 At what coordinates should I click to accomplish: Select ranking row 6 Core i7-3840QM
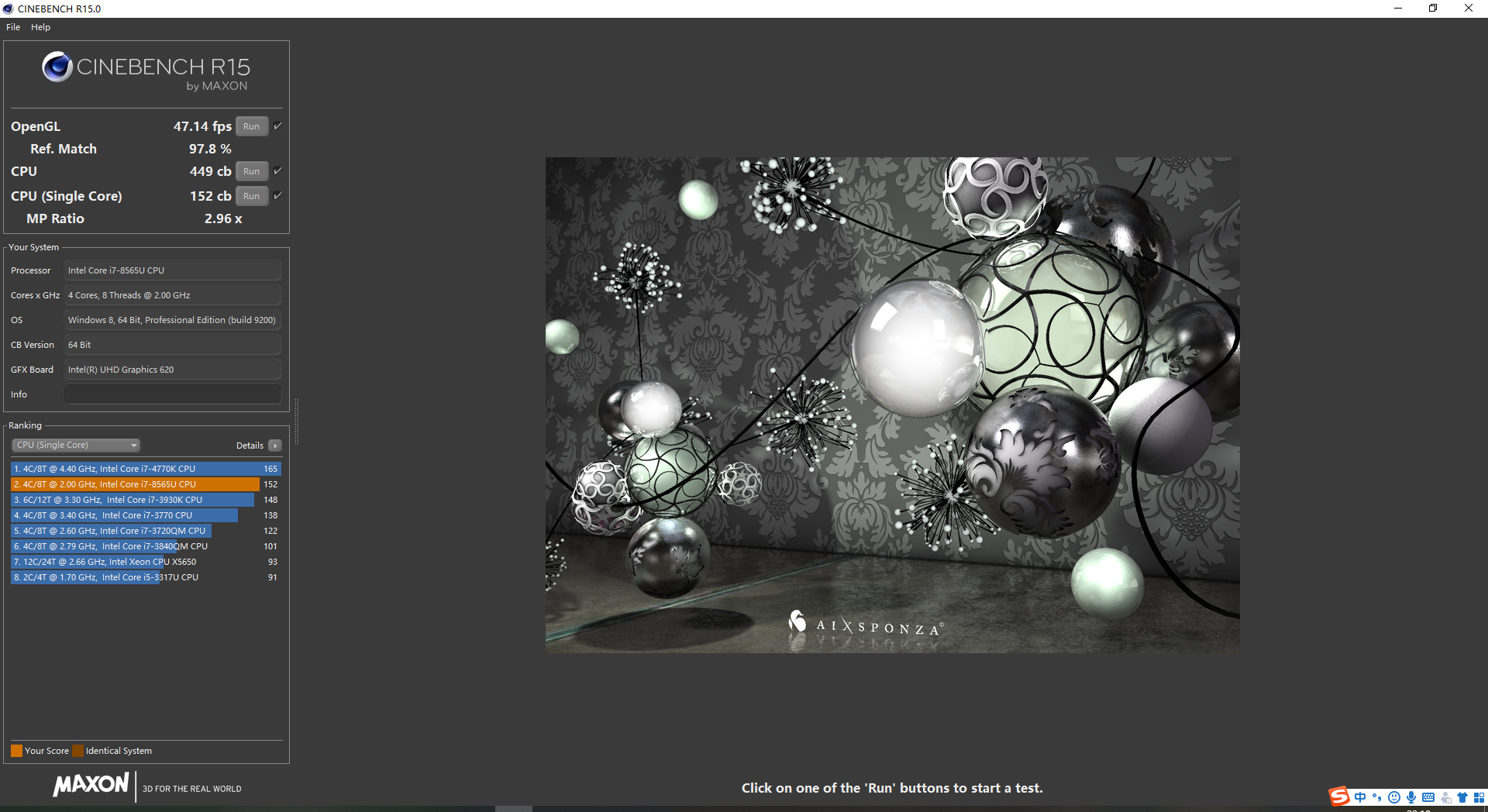pos(146,546)
